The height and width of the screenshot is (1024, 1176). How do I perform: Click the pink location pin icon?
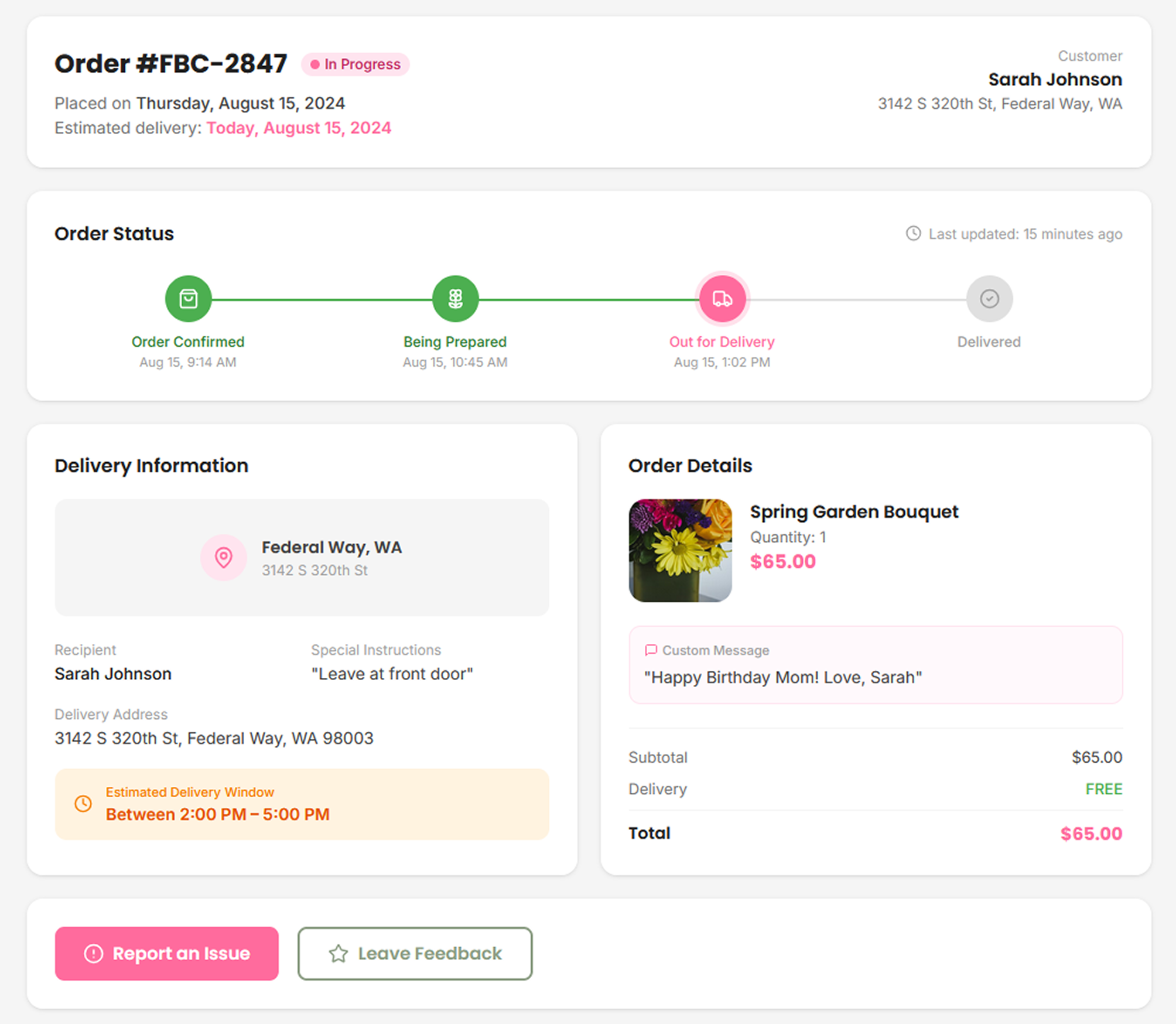[x=224, y=558]
